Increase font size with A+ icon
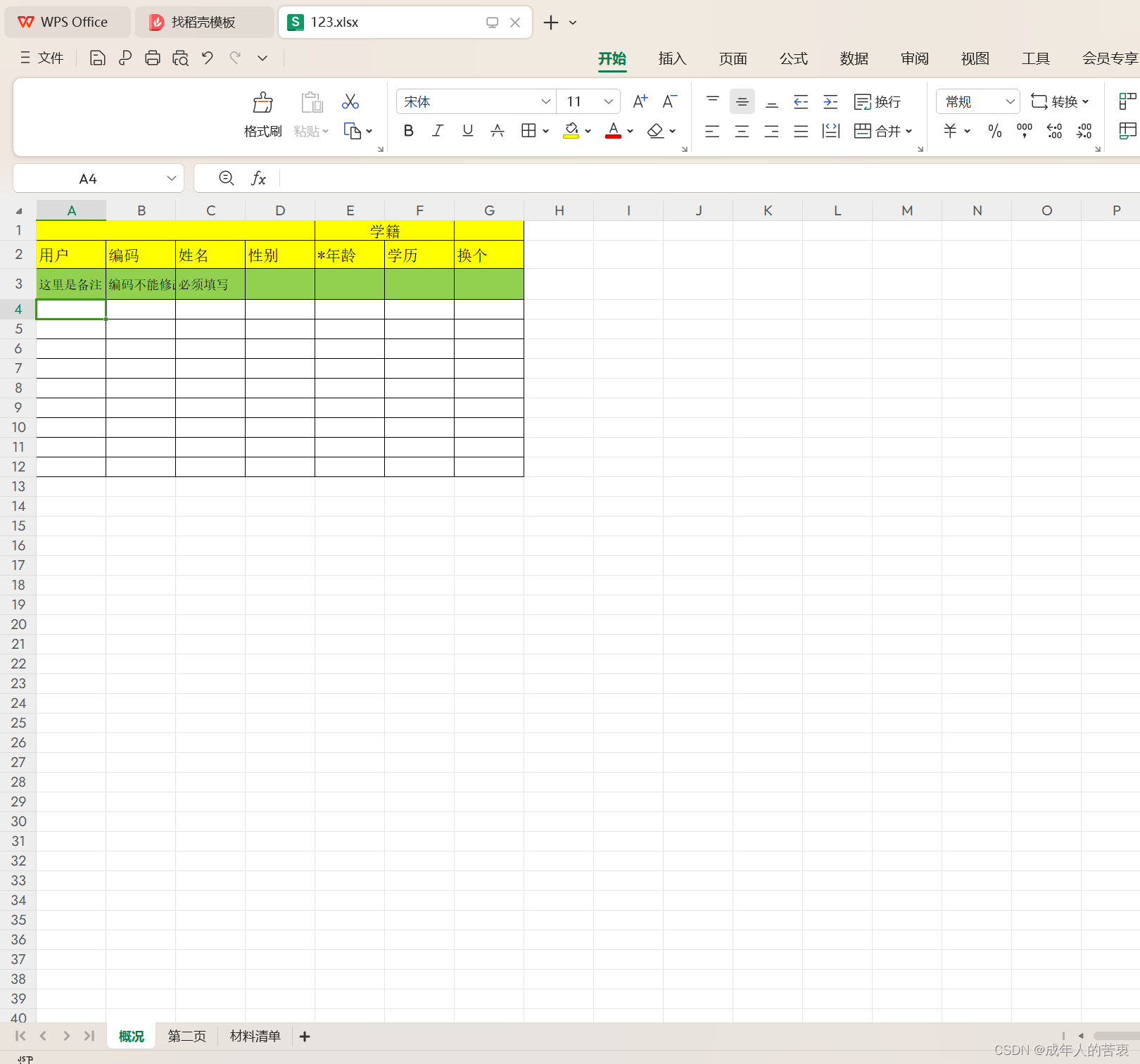 [640, 102]
